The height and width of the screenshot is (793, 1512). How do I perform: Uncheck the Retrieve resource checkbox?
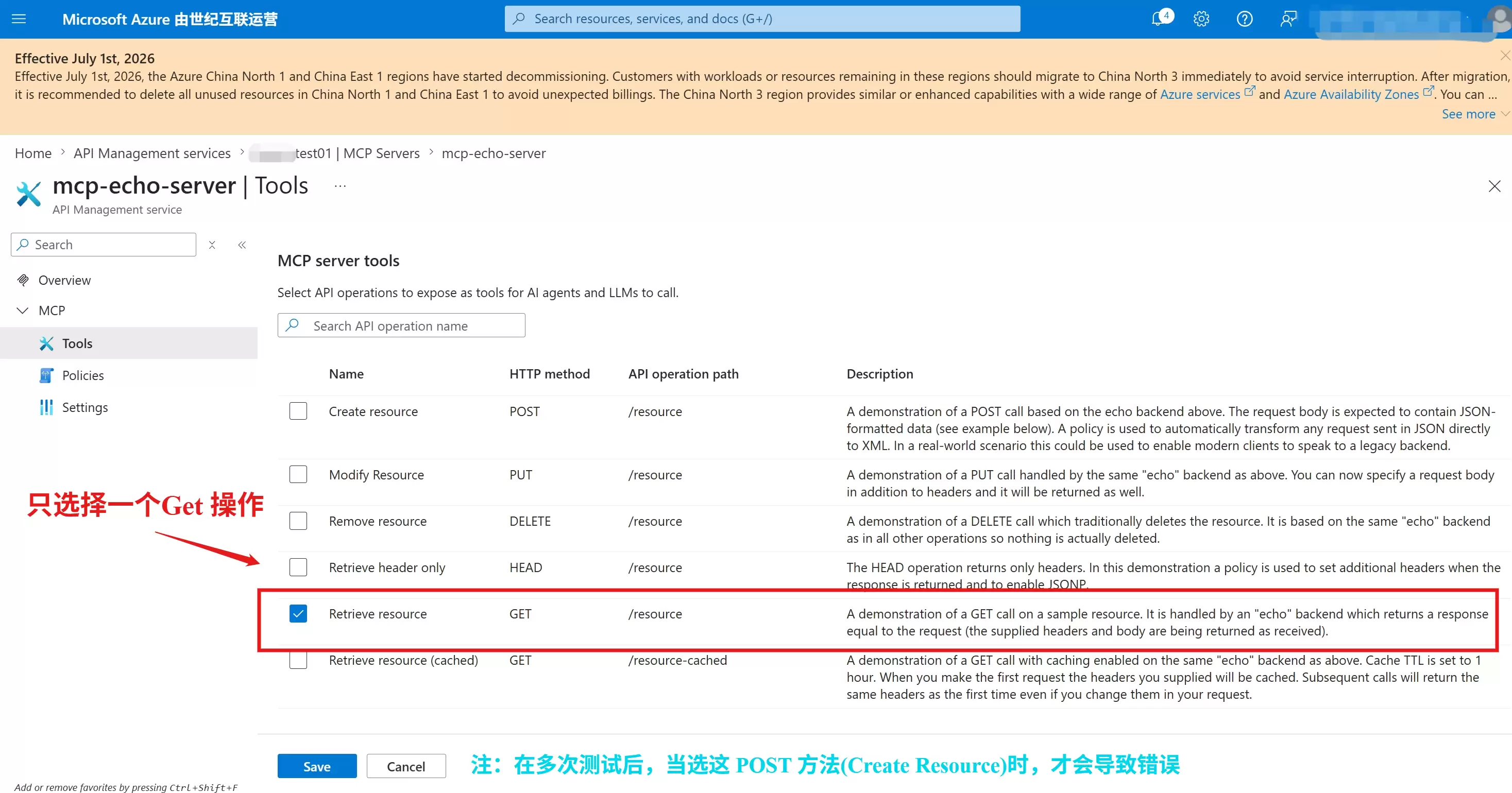pos(298,613)
